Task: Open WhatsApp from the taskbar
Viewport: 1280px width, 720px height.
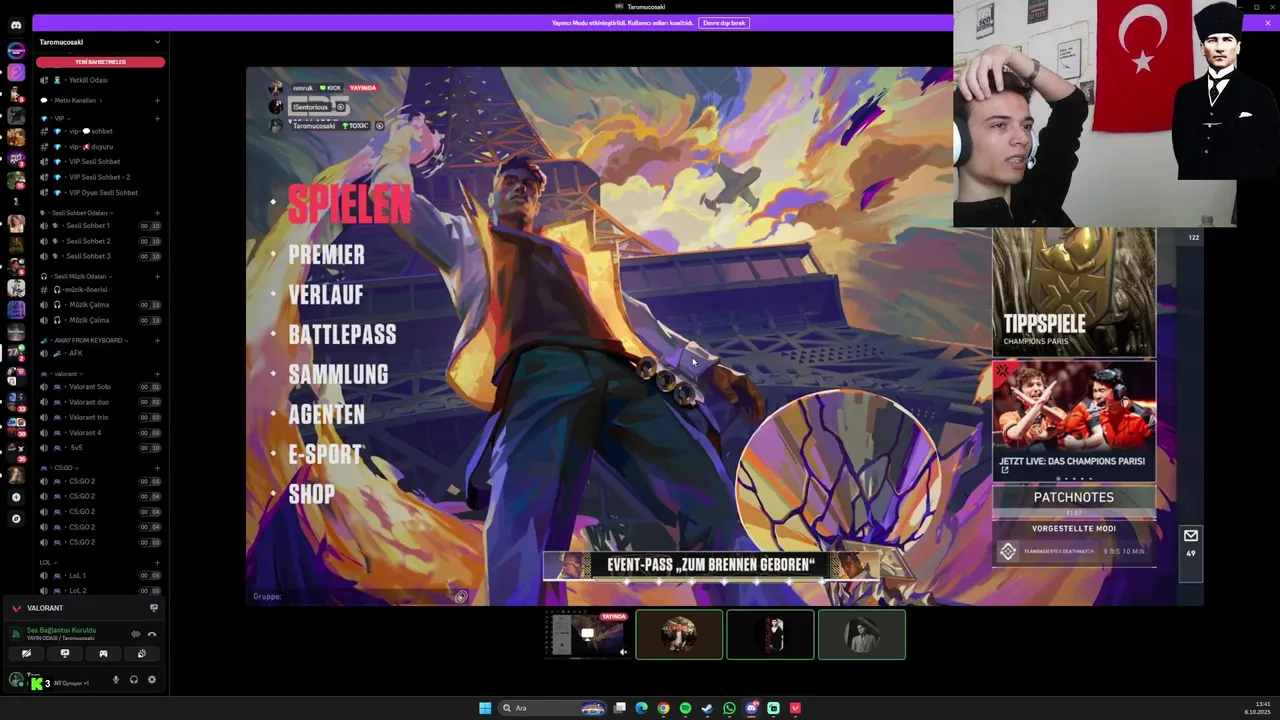Action: coord(729,708)
